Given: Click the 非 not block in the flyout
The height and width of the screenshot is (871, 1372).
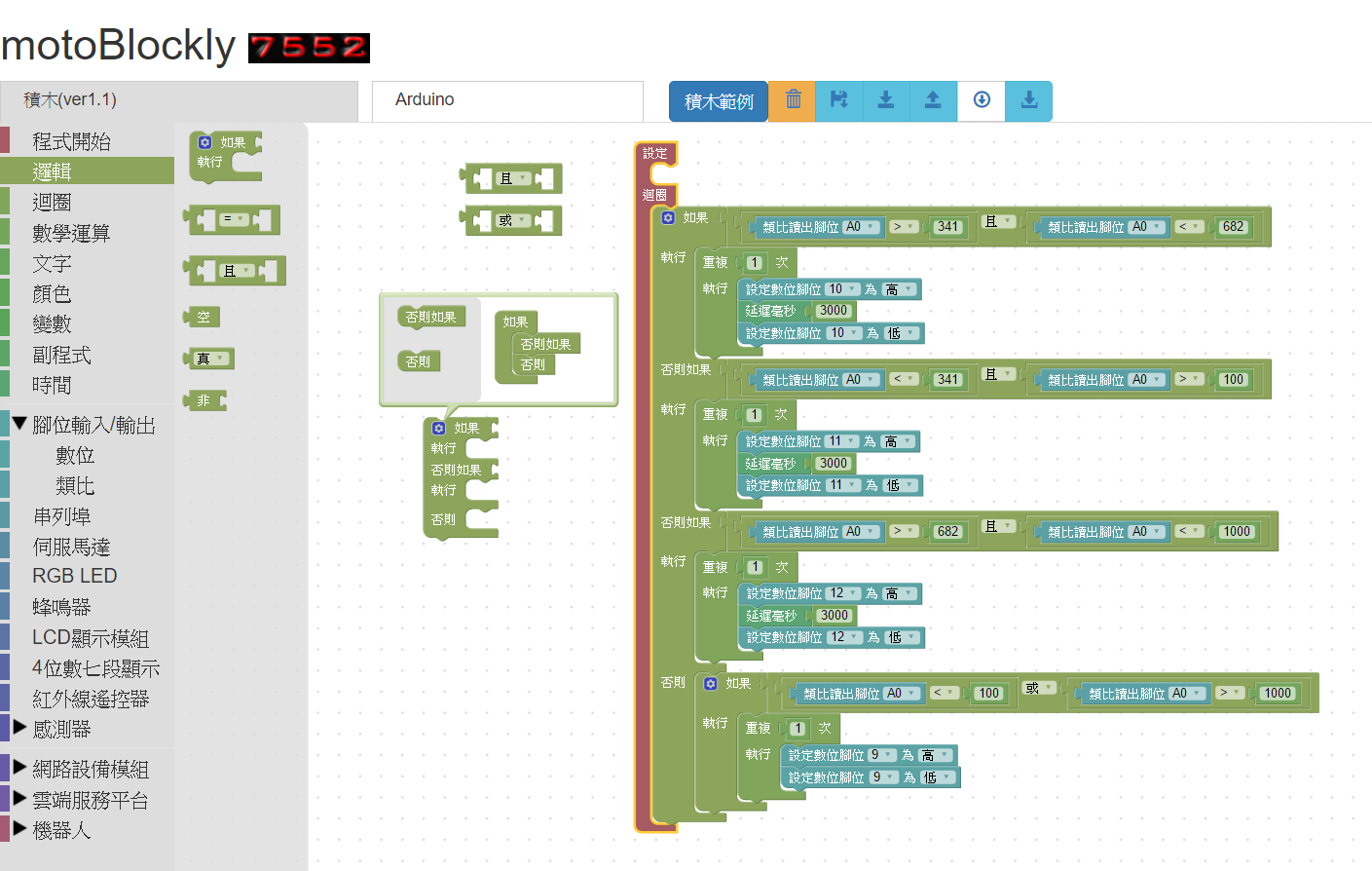Looking at the screenshot, I should (x=204, y=400).
